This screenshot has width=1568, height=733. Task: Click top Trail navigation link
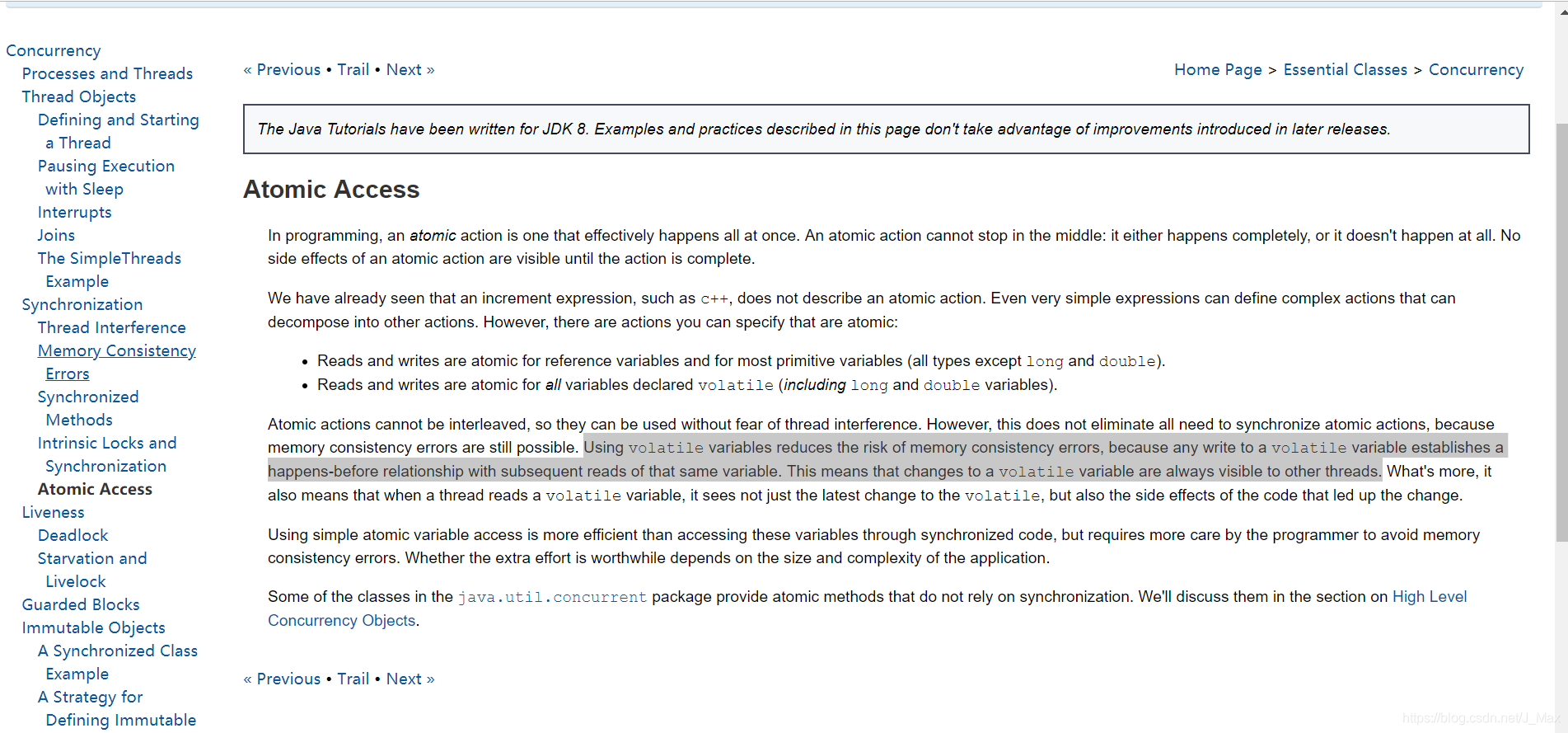(x=353, y=69)
